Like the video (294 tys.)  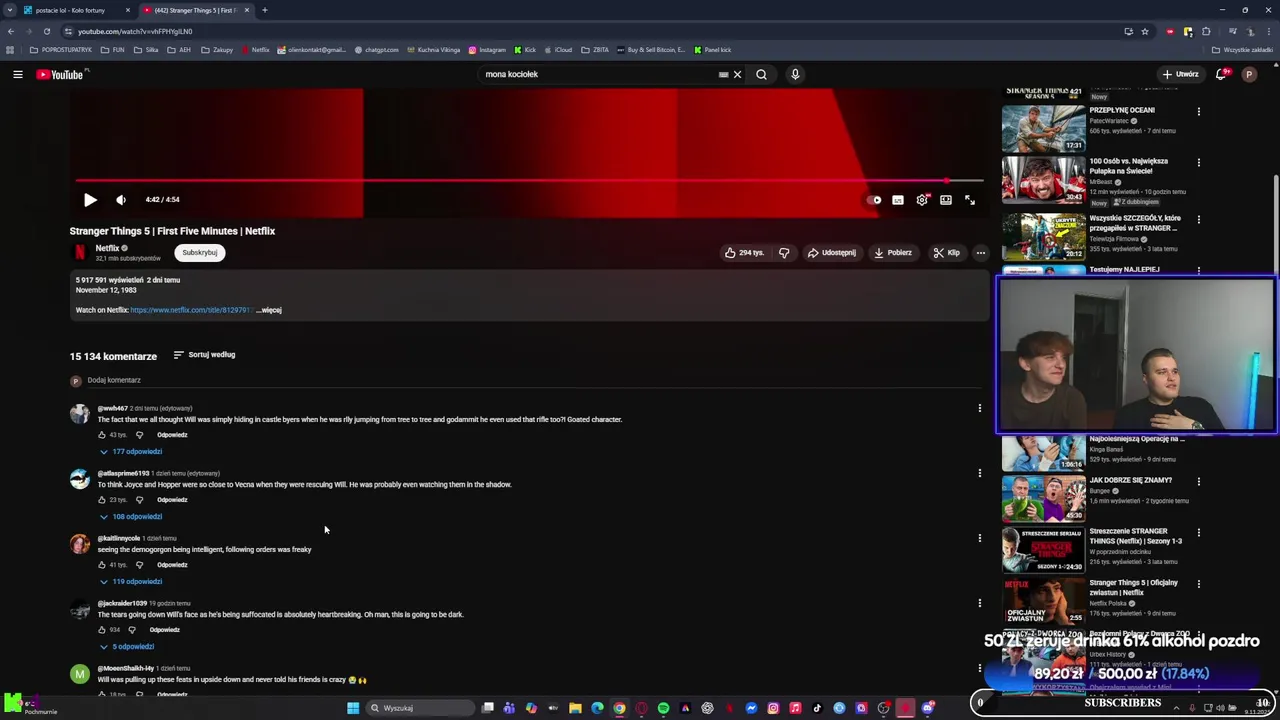point(745,253)
